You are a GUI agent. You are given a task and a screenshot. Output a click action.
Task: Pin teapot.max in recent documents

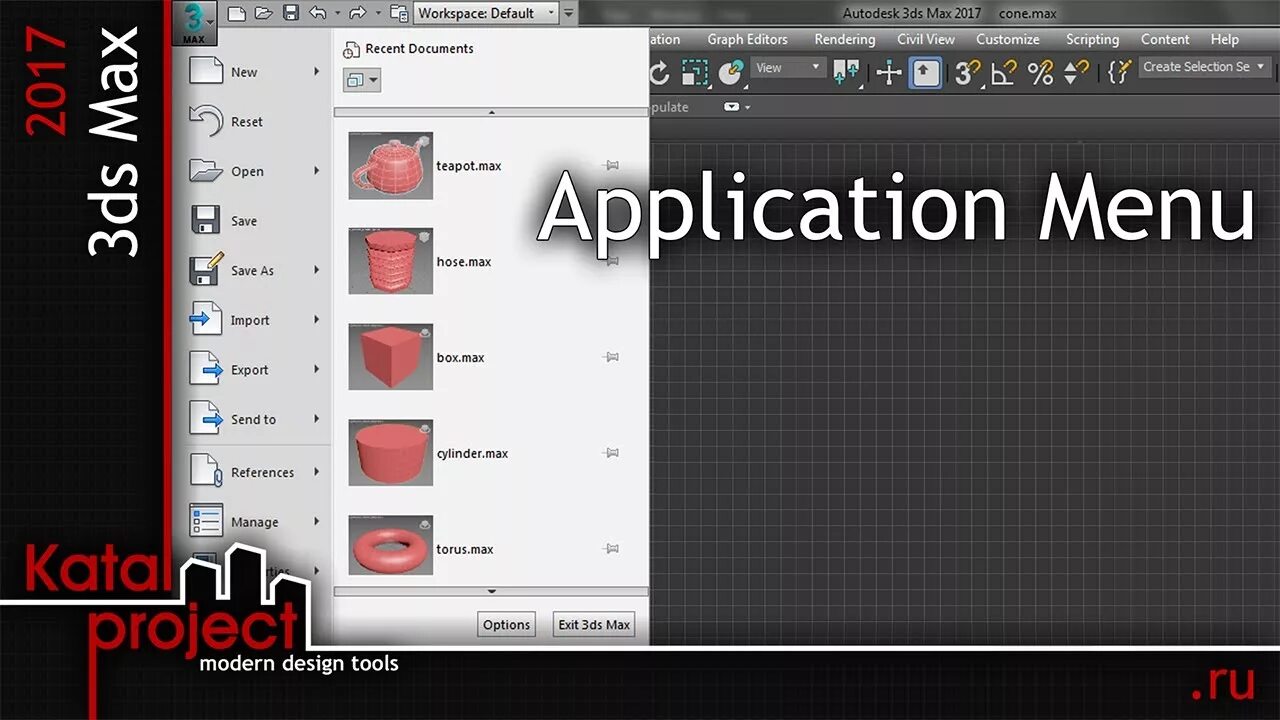(612, 165)
